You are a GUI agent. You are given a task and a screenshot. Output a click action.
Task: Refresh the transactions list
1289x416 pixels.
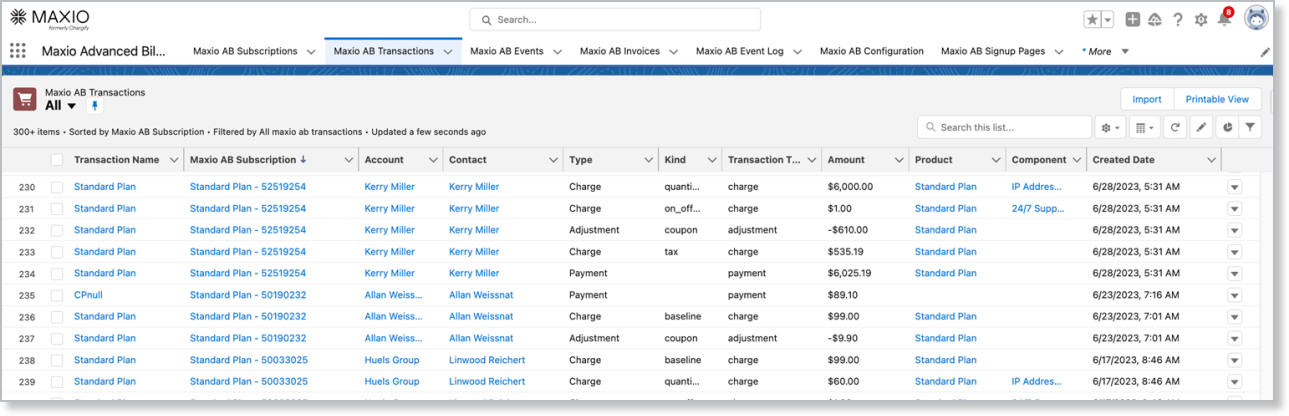(x=1175, y=127)
